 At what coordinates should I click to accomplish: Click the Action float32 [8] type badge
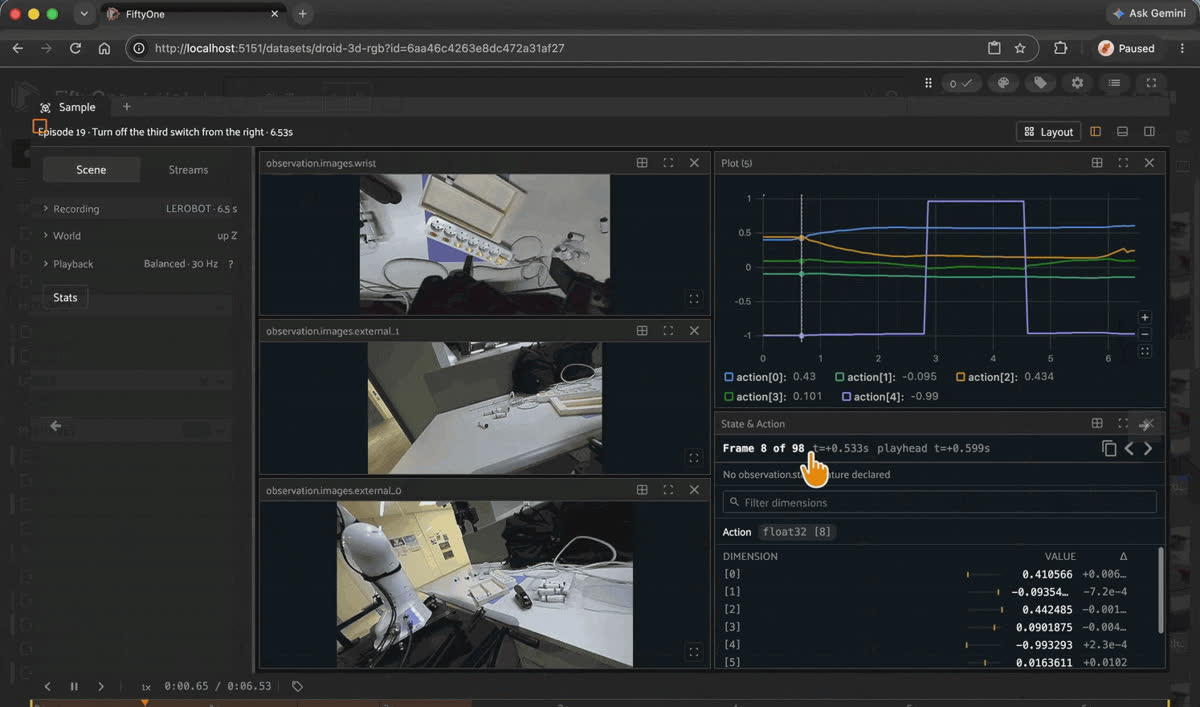point(798,532)
